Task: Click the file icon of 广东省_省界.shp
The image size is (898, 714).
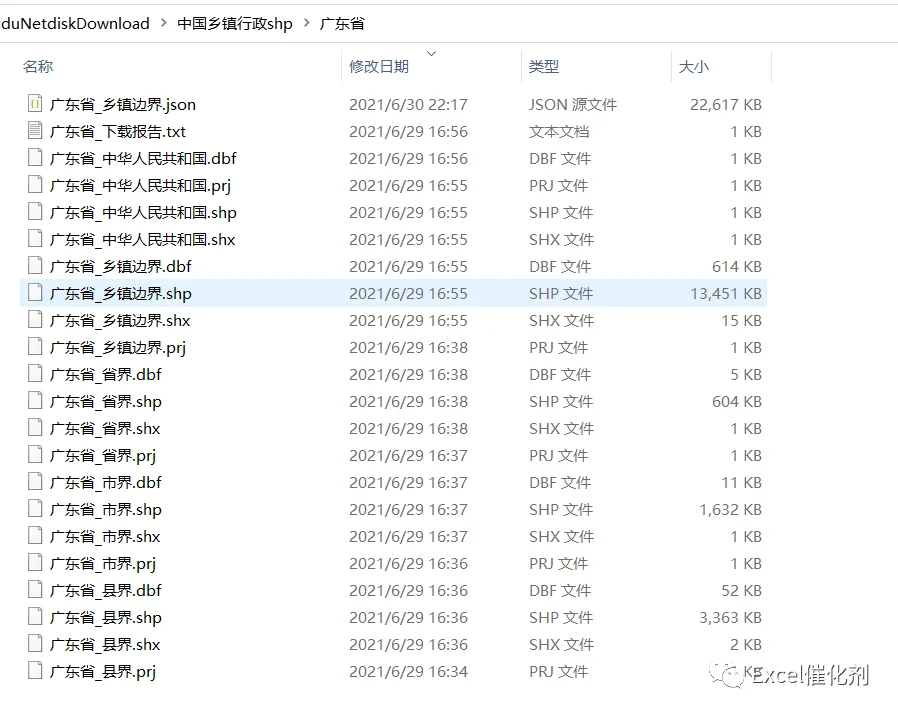Action: (35, 400)
